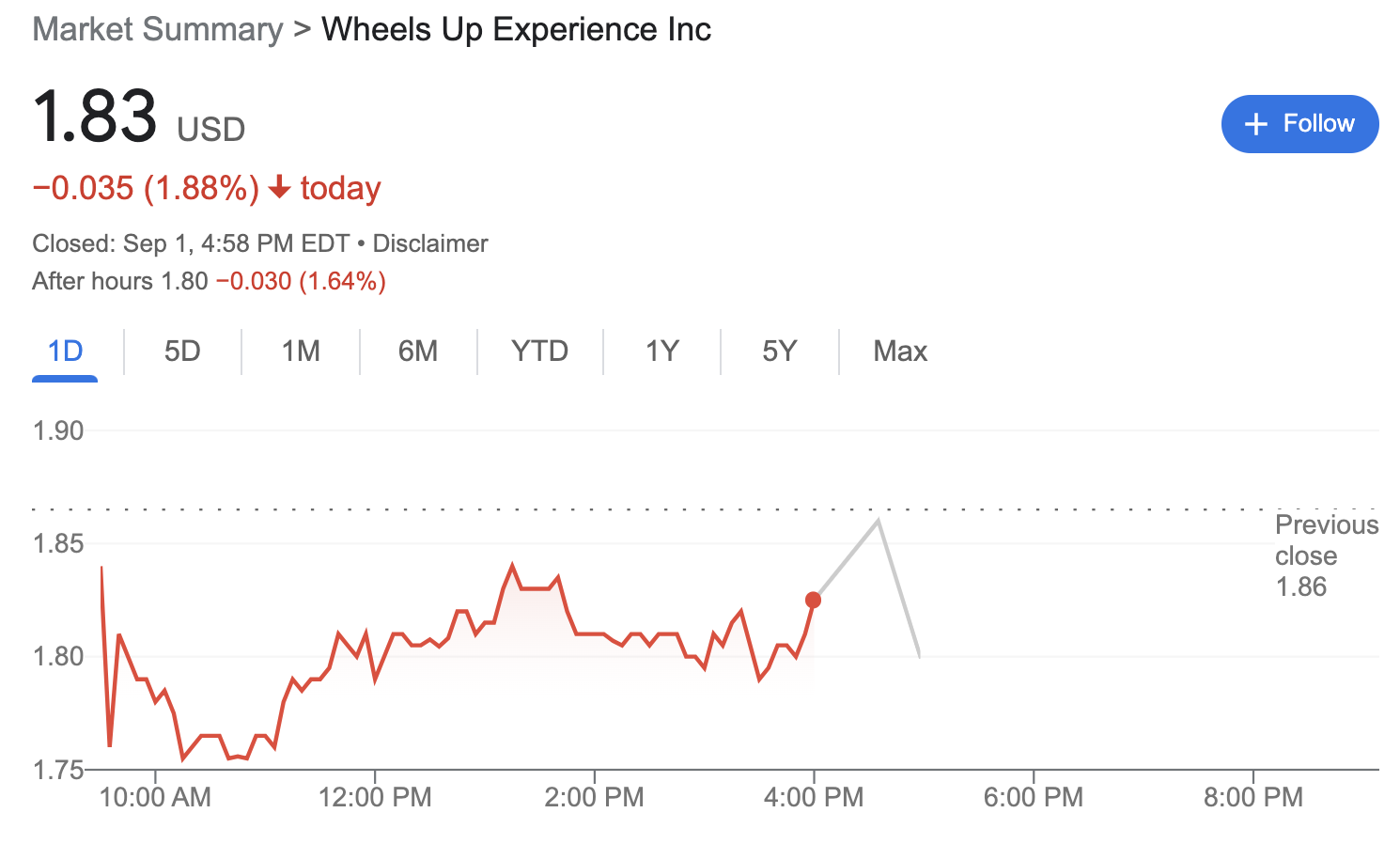This screenshot has height=844, width=1400.
Task: Switch to the 5D chart view
Action: (x=182, y=351)
